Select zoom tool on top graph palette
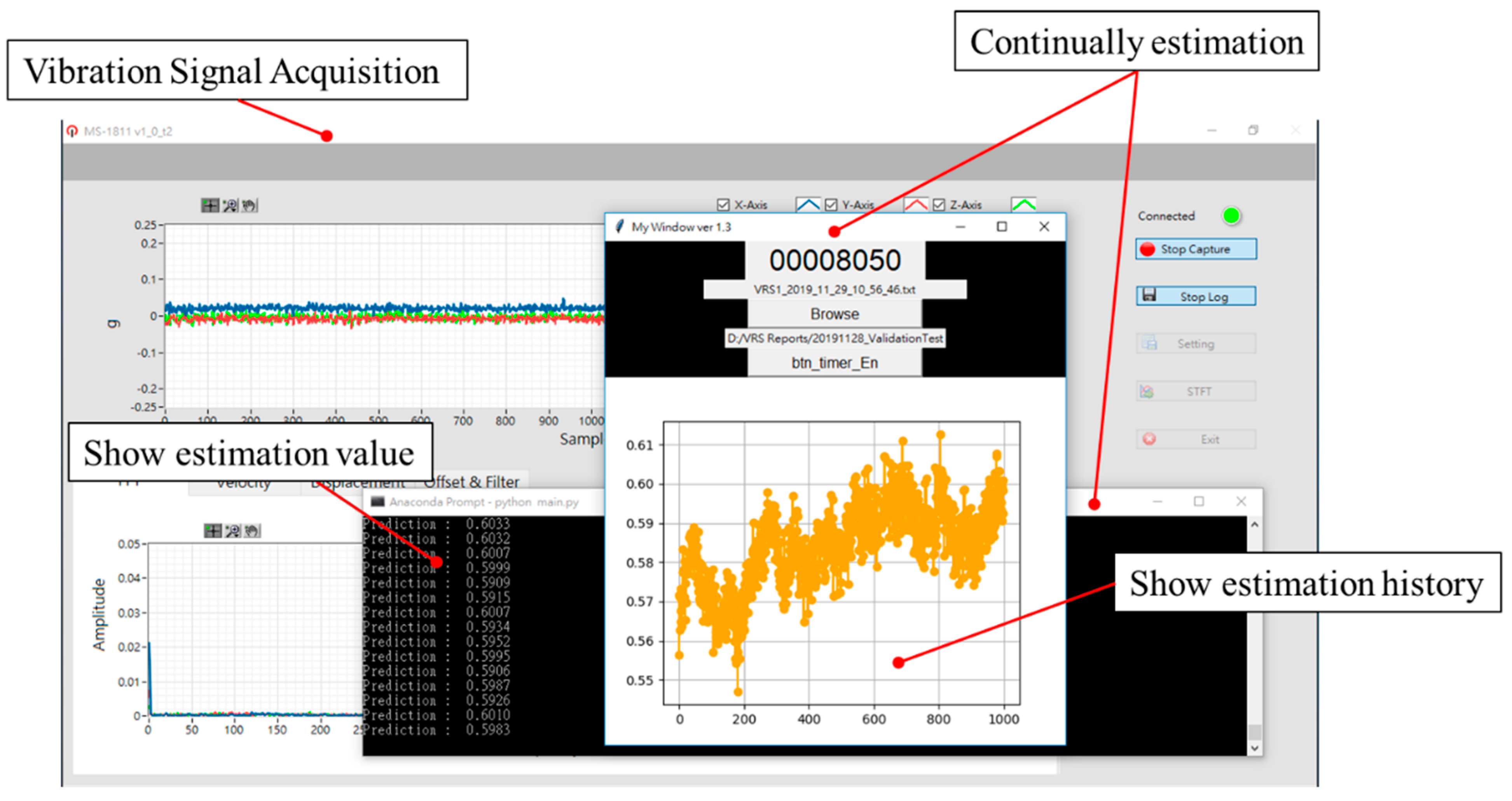 click(230, 205)
